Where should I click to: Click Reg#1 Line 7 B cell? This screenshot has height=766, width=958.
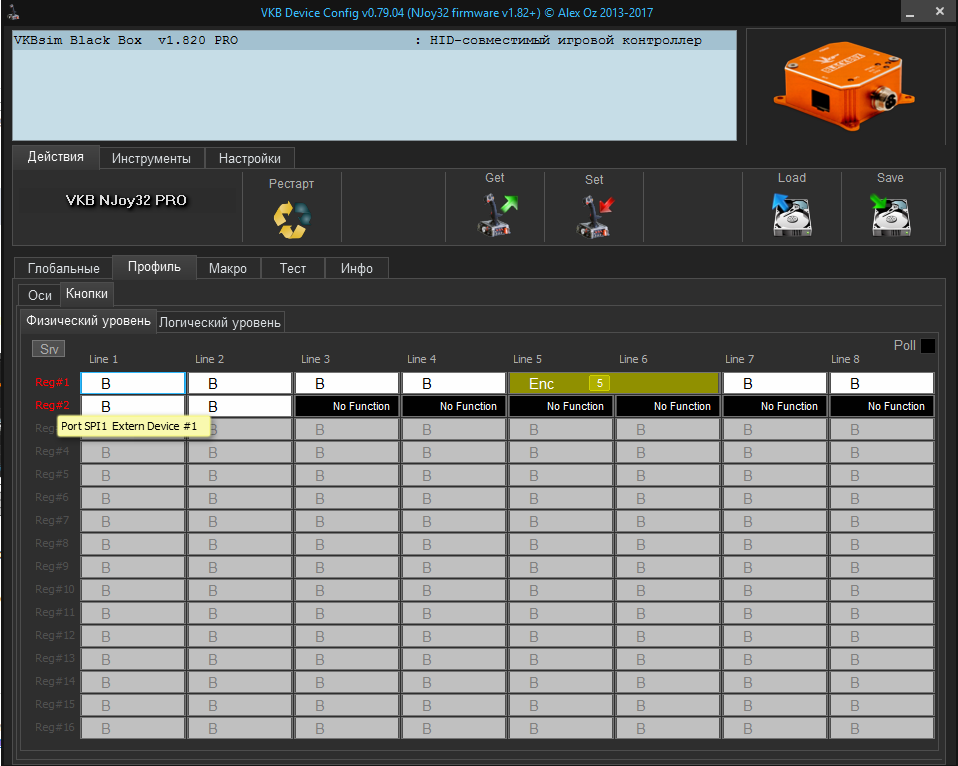(x=775, y=383)
